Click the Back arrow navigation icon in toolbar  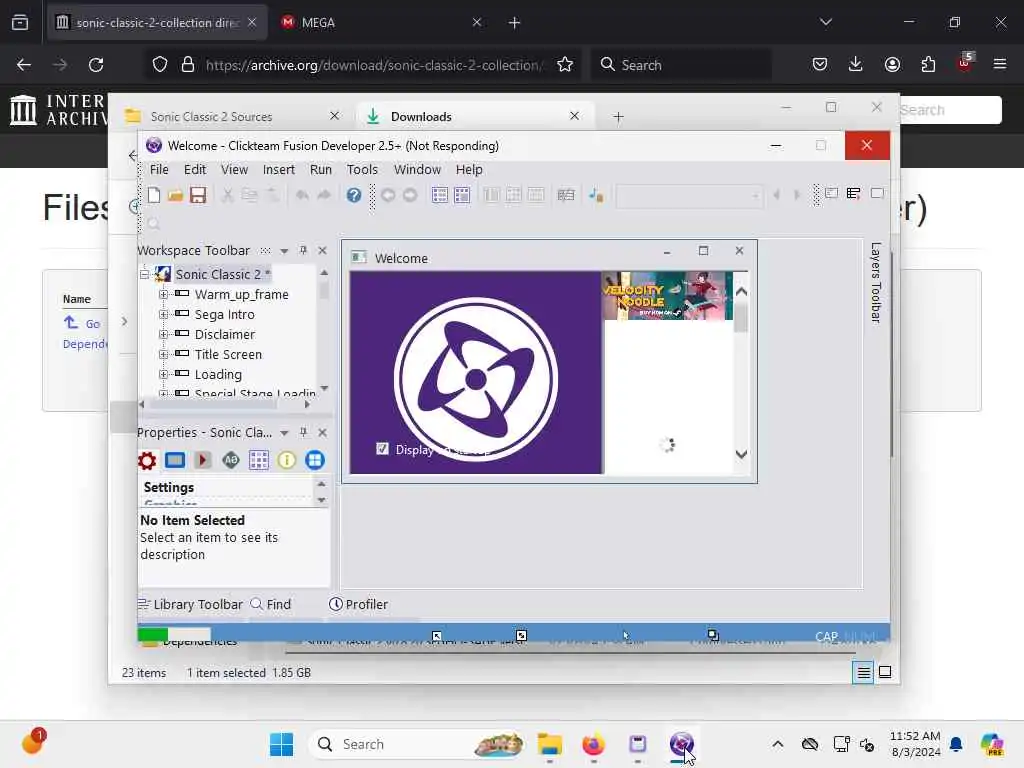click(x=388, y=195)
